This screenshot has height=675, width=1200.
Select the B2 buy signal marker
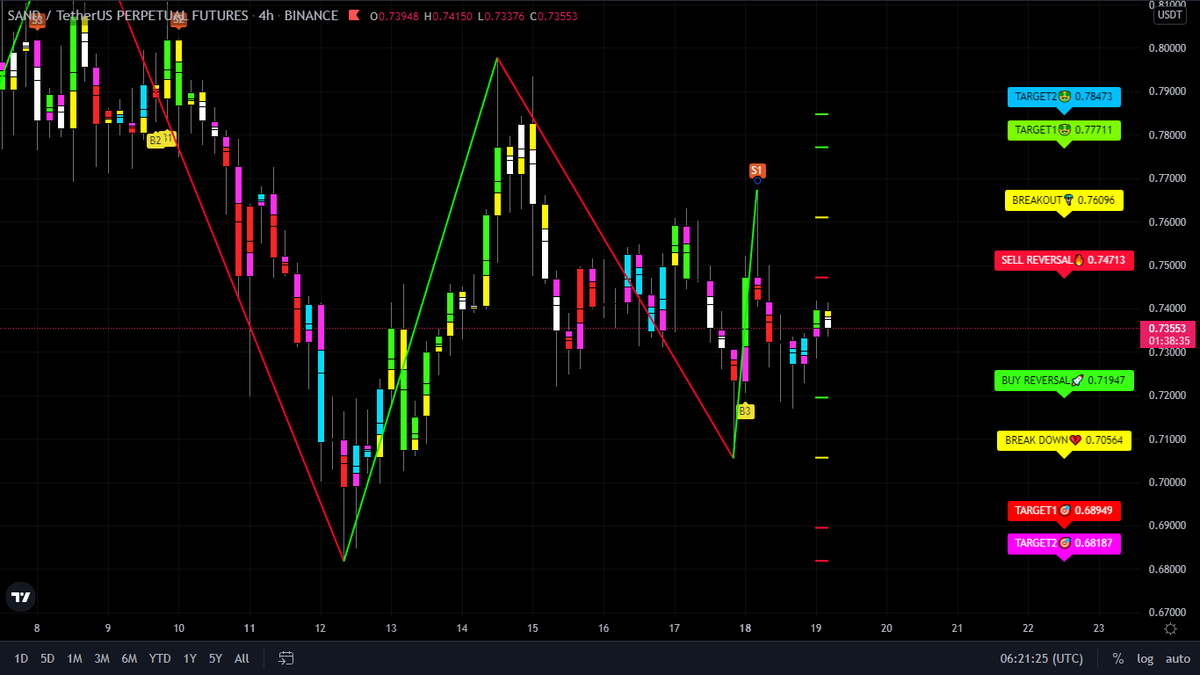pyautogui.click(x=155, y=141)
